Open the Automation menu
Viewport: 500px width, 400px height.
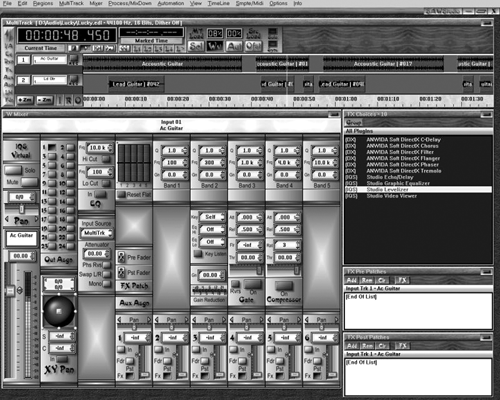point(171,3)
